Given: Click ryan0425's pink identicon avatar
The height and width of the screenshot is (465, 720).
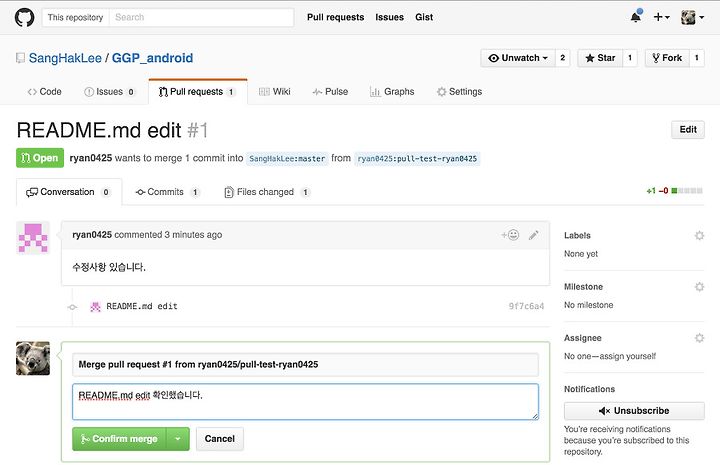Looking at the screenshot, I should (x=33, y=238).
